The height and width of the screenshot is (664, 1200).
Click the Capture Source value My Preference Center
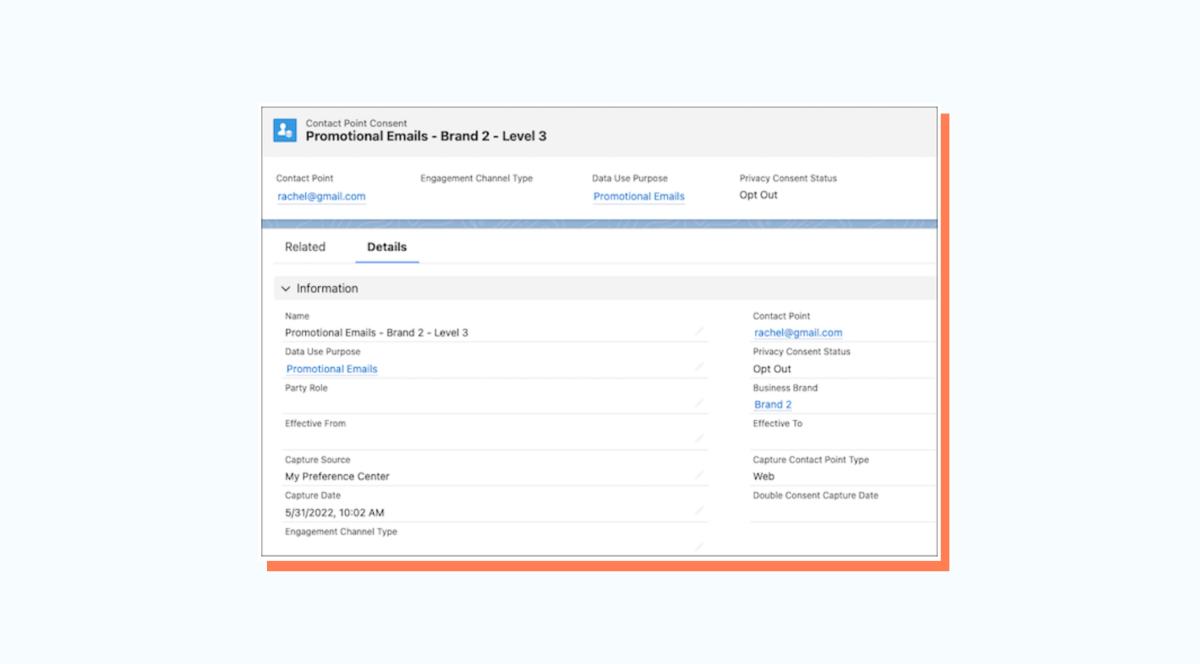[x=337, y=477]
